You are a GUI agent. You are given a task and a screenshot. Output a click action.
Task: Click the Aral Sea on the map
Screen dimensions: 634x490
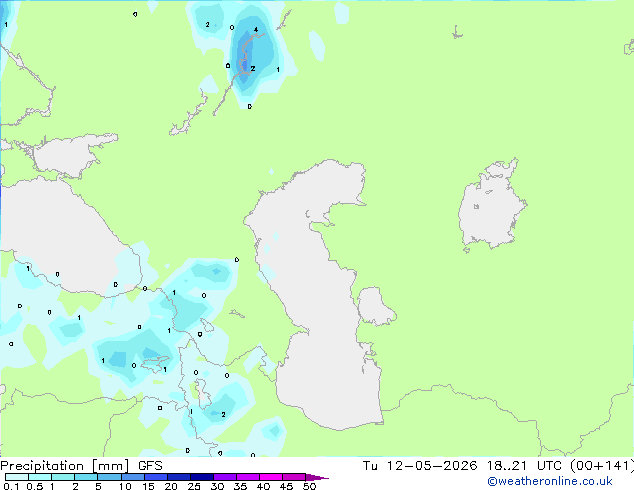[491, 205]
